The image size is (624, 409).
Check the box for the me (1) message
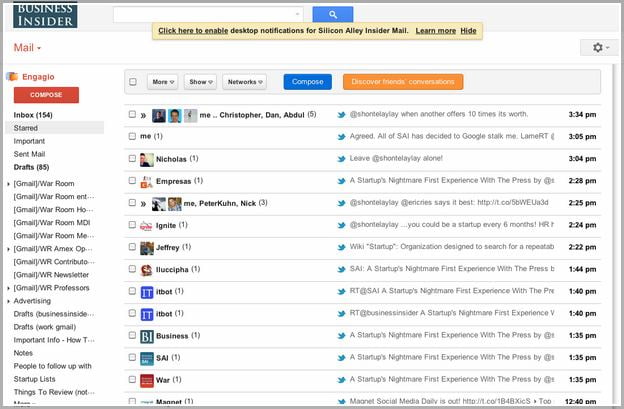click(132, 136)
